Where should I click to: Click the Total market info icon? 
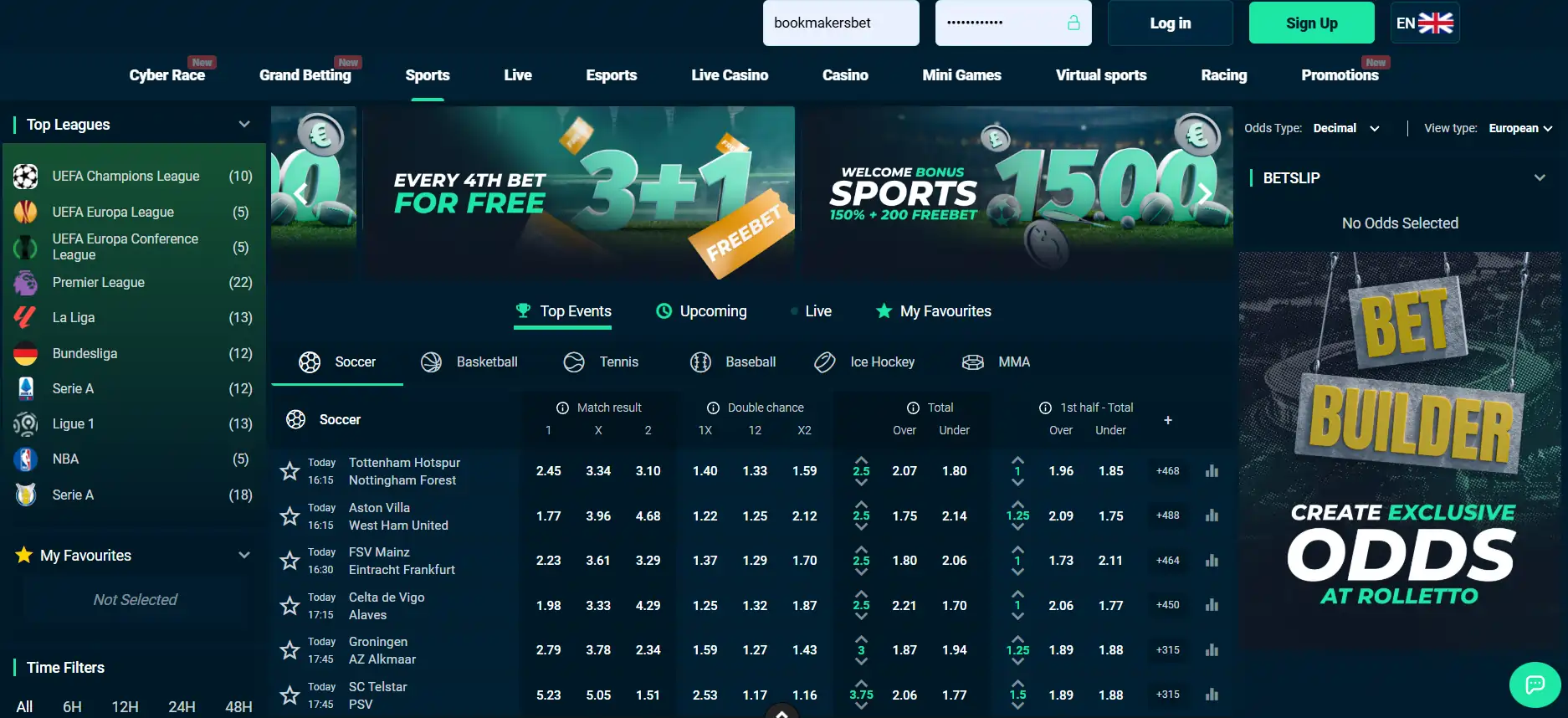tap(914, 408)
